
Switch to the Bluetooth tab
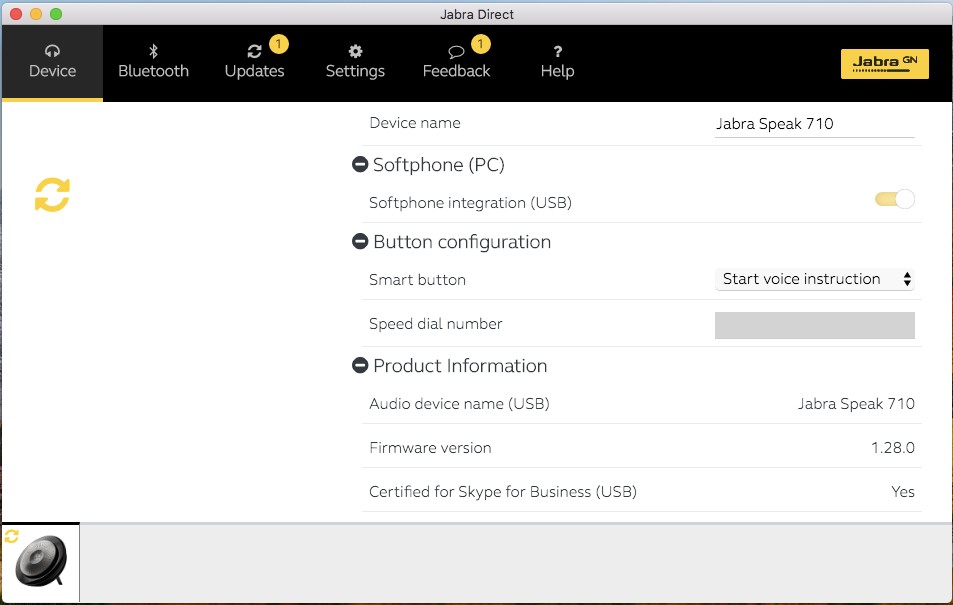coord(153,63)
